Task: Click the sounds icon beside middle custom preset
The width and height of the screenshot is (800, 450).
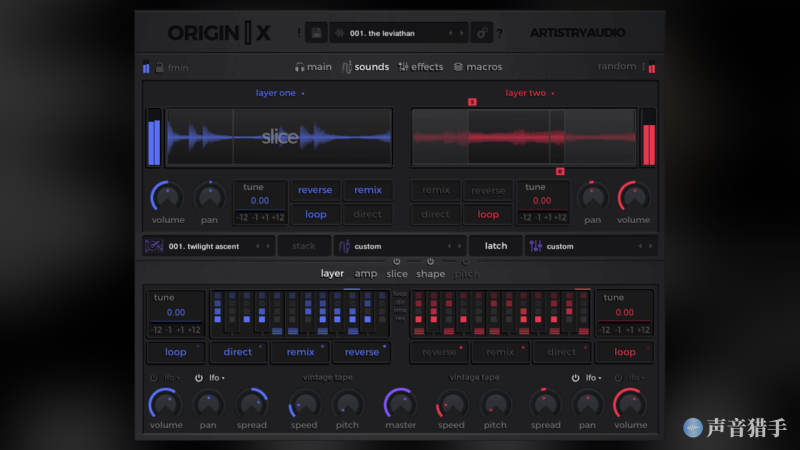Action: coord(344,246)
